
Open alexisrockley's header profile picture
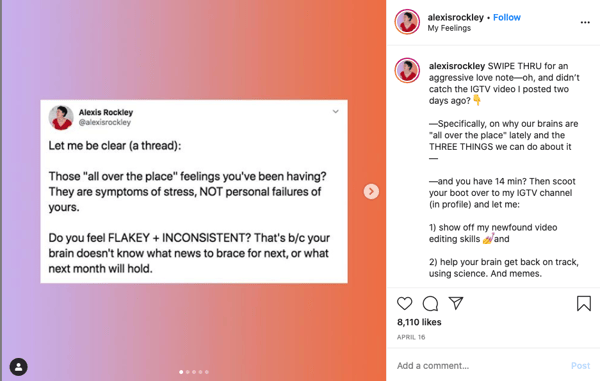click(407, 22)
